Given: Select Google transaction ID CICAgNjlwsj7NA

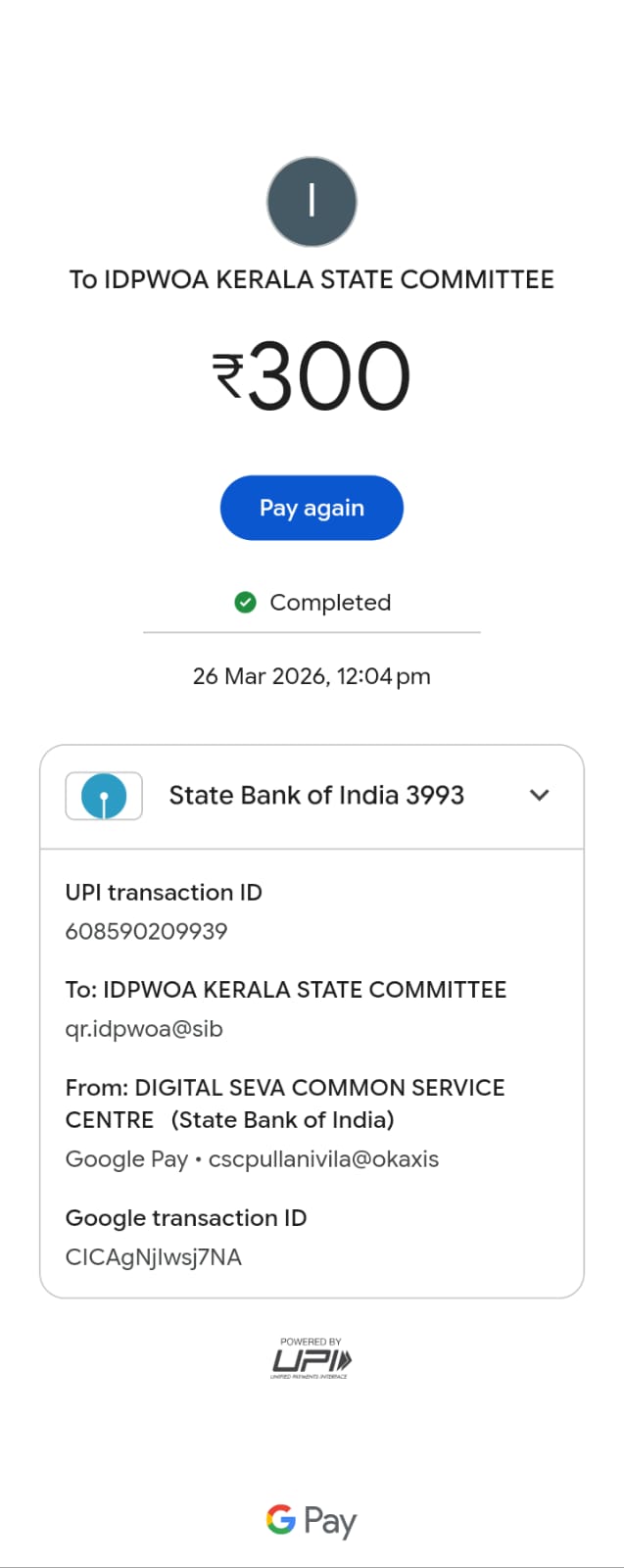Looking at the screenshot, I should (153, 1257).
